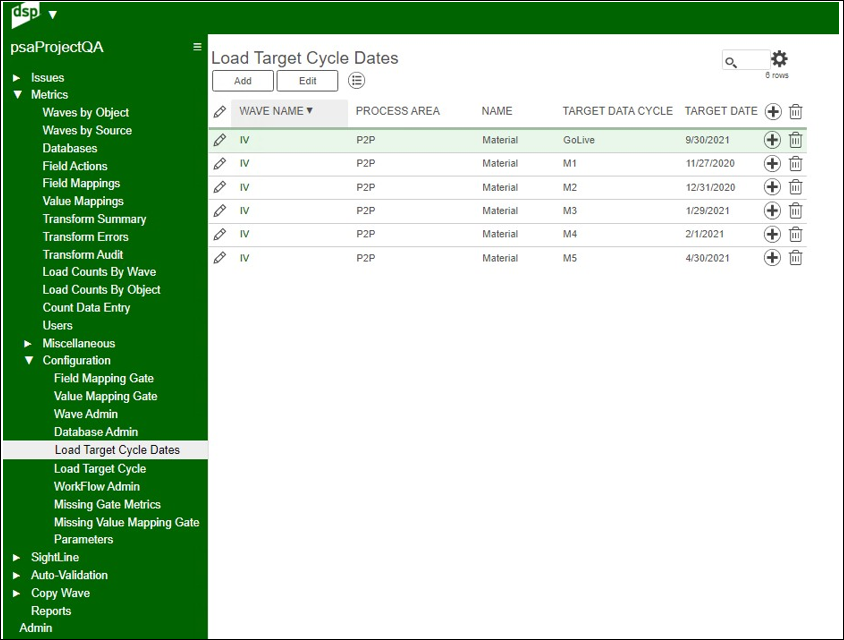Open the dropdown arrow beside dsp logo

tap(52, 15)
